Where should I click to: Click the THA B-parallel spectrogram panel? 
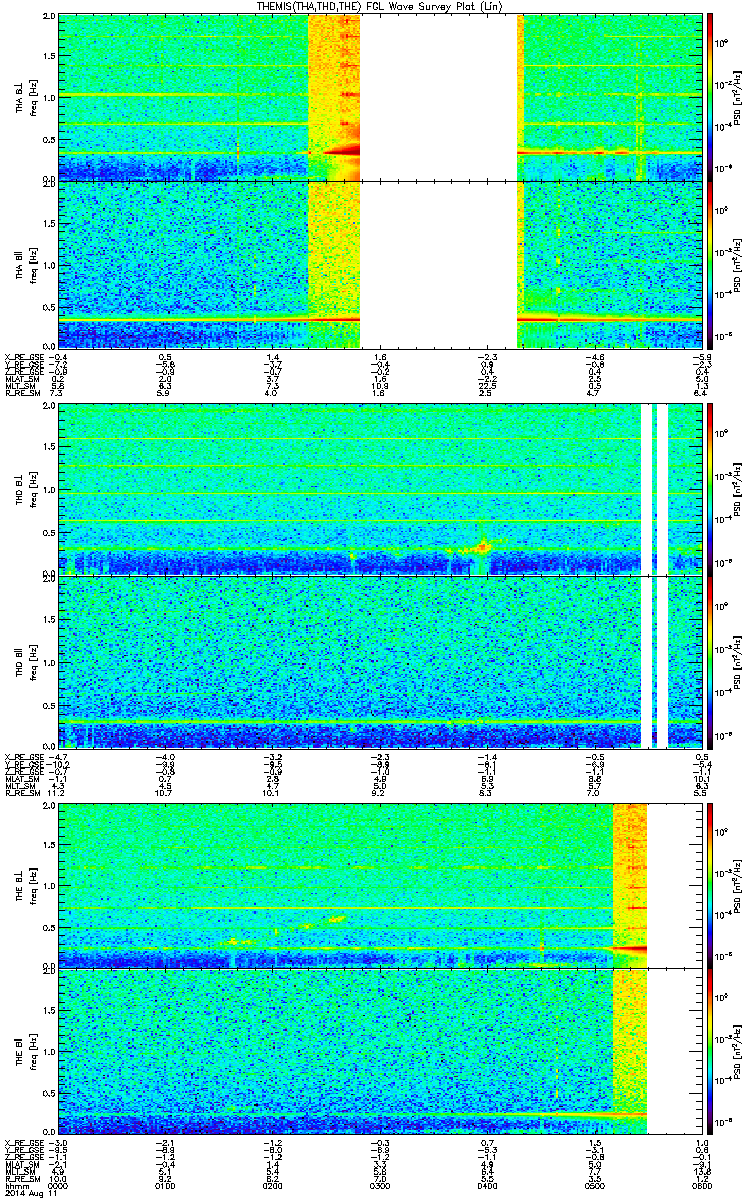click(x=378, y=264)
